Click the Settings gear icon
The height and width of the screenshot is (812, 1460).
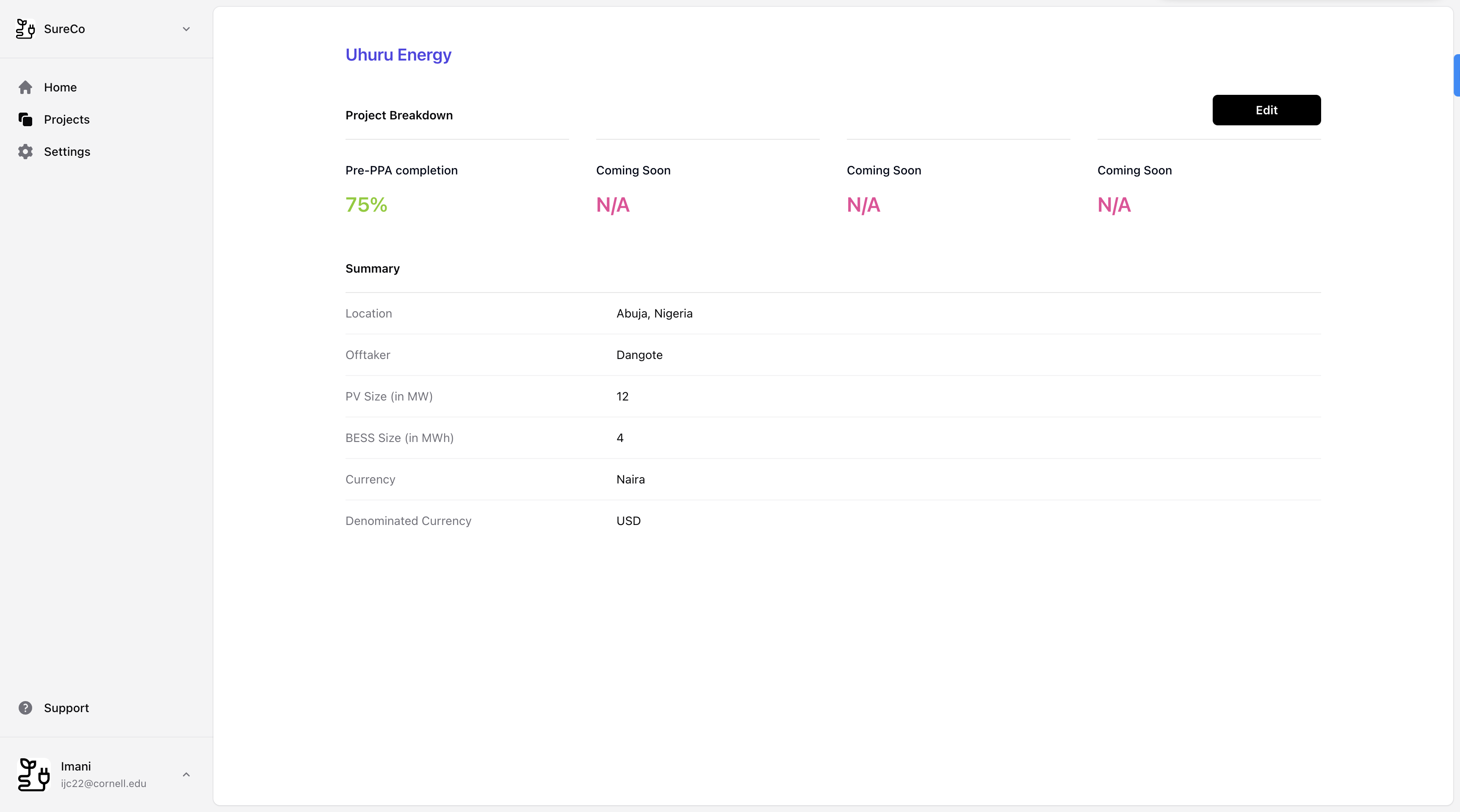coord(25,152)
